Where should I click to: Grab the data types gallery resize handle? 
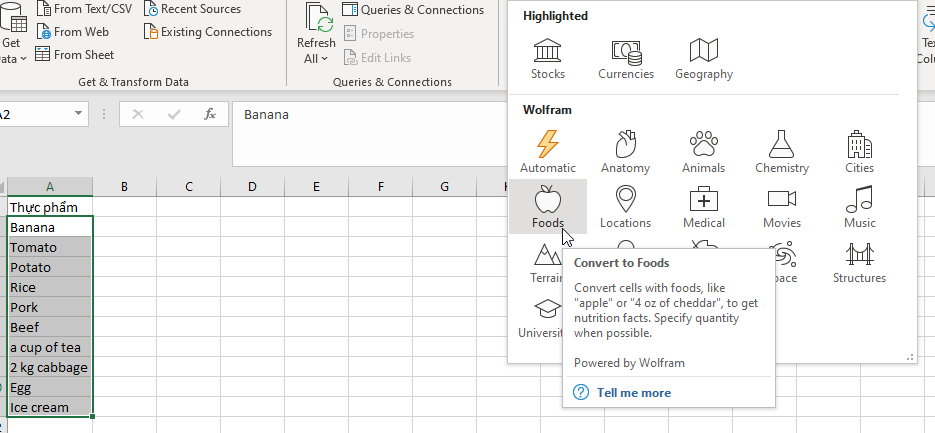click(x=911, y=357)
